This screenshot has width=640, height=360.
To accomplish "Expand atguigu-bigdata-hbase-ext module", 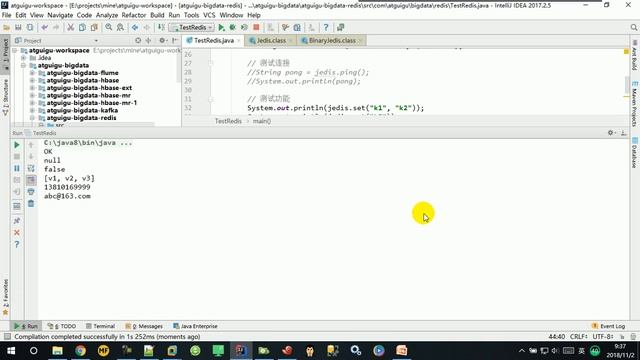I will point(32,88).
